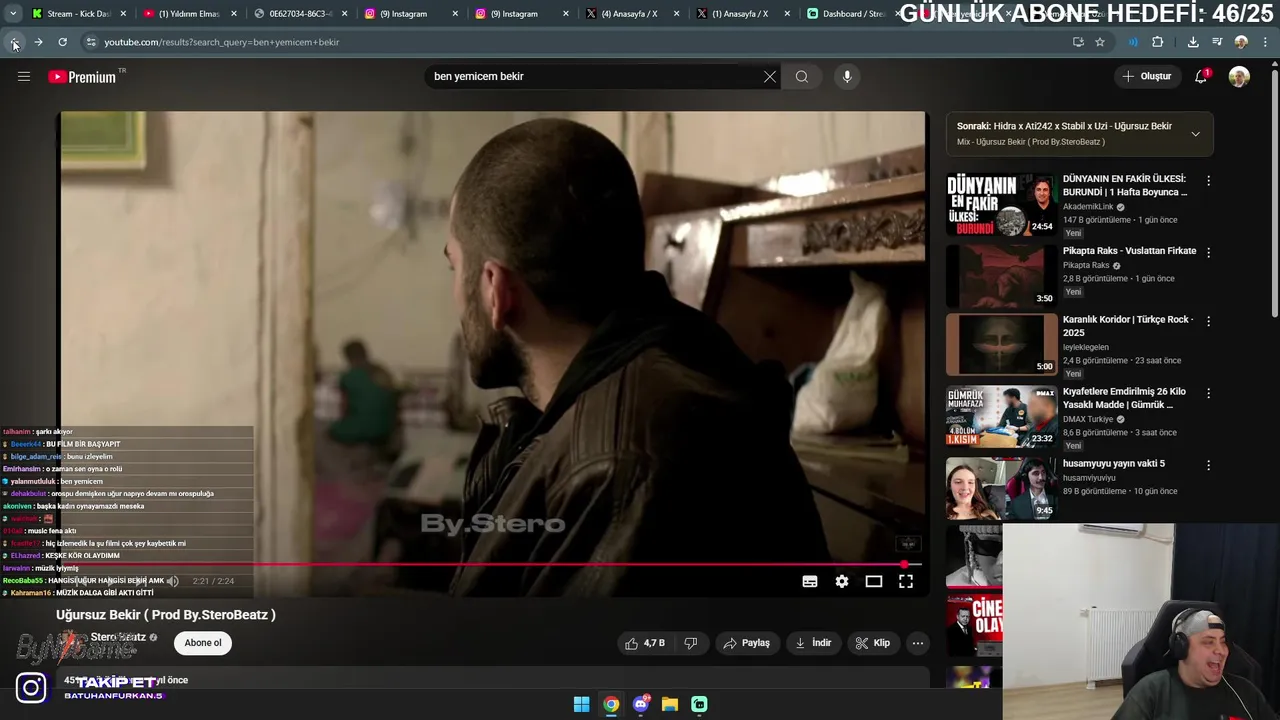Image resolution: width=1280 pixels, height=720 pixels.
Task: Play Gümrük Muhafaza video thumbnail
Action: (1001, 416)
